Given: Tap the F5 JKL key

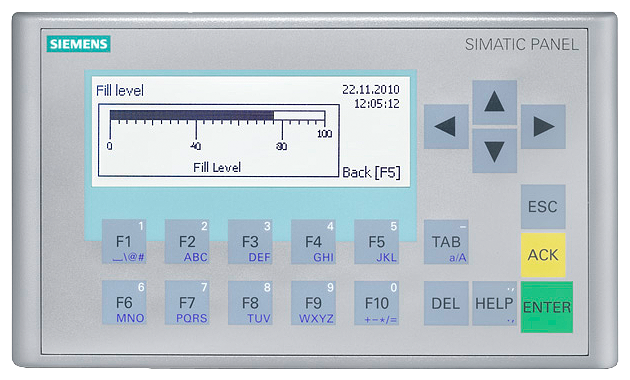Looking at the screenshot, I should point(376,242).
